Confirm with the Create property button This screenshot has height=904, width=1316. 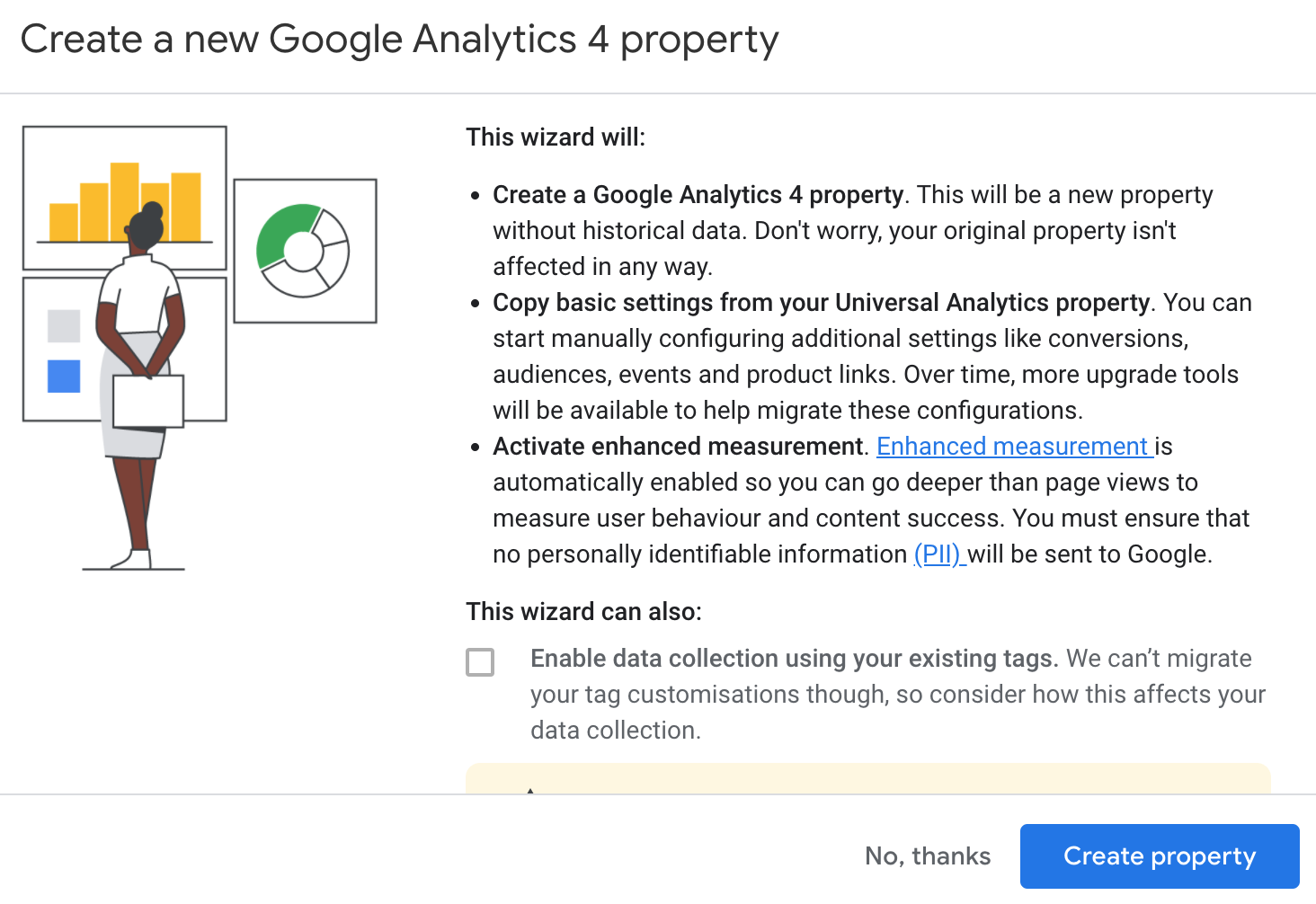[1160, 856]
